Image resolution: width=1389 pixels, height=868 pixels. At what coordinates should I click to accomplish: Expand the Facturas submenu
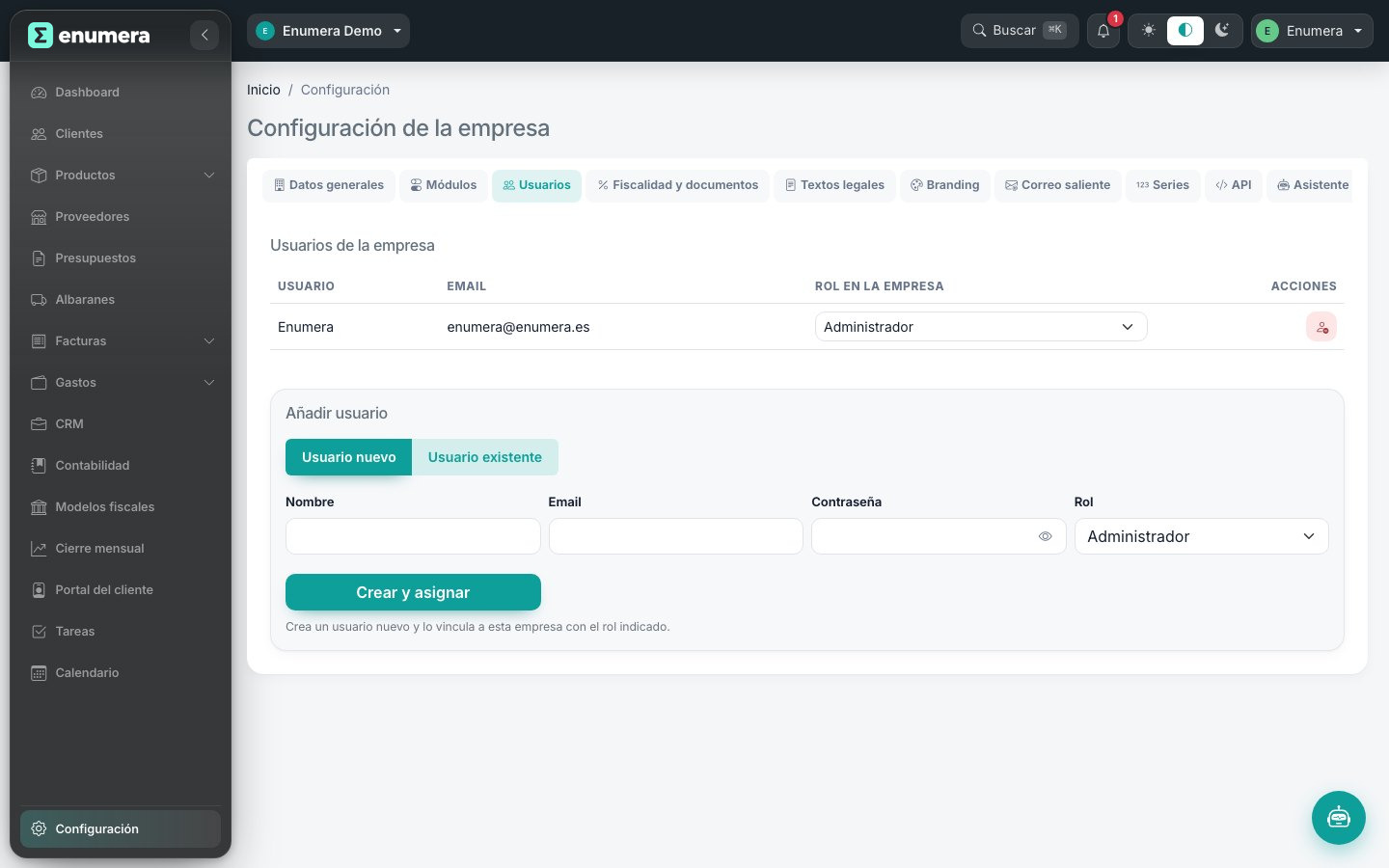tap(121, 341)
